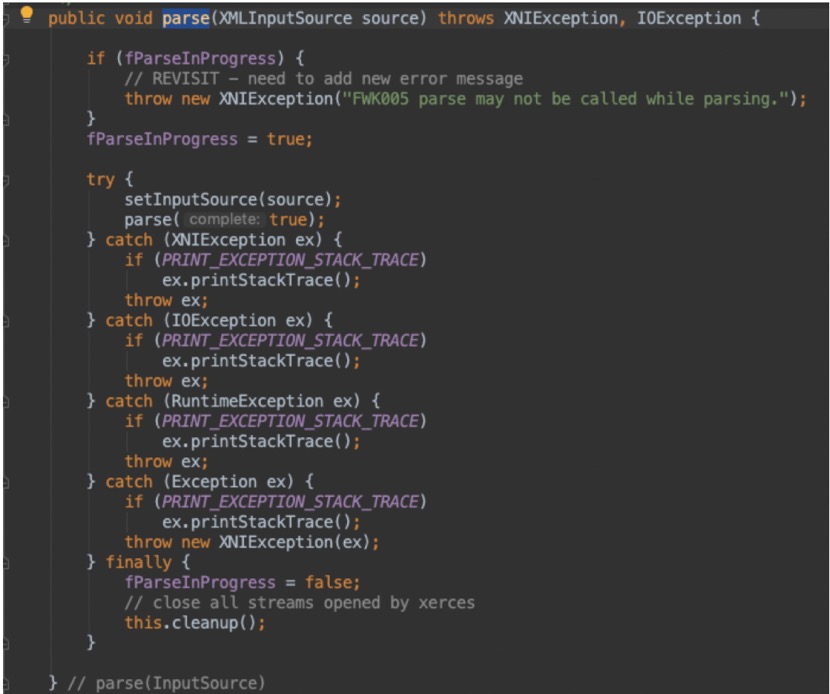Screen dimensions: 830x694
Task: Collapse the catch (XNIException ex) fold marker
Action: pyautogui.click(x=5, y=241)
